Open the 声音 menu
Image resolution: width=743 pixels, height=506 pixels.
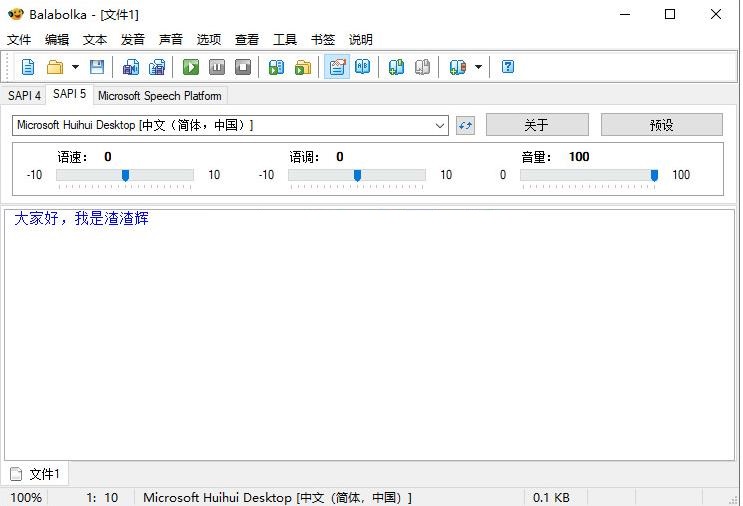point(171,40)
